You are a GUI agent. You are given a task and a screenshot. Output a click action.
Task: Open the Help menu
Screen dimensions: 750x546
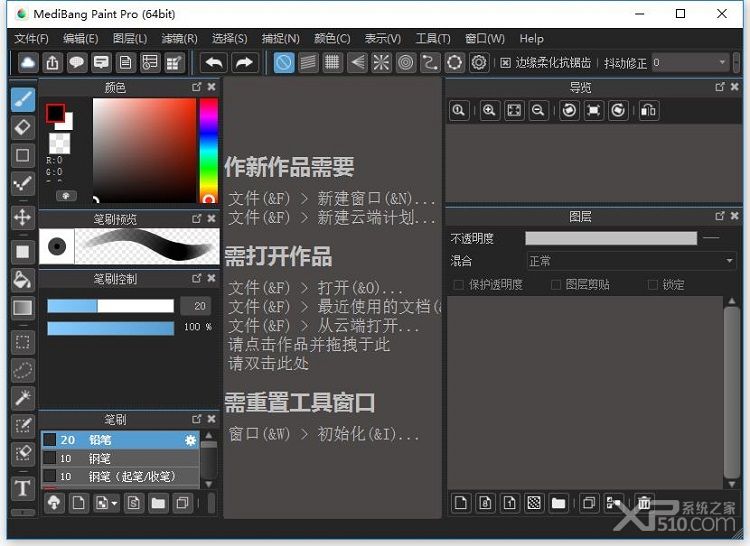[531, 39]
